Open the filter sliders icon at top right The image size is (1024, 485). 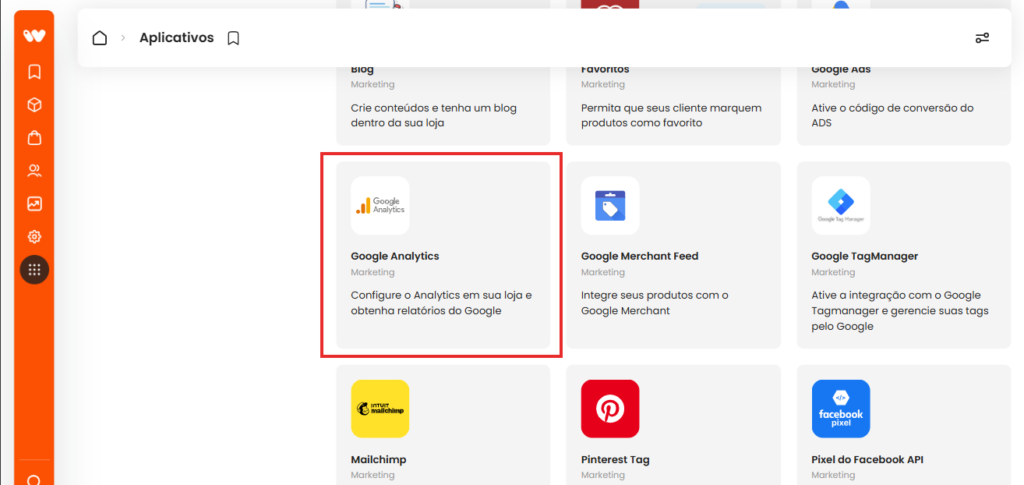click(x=982, y=38)
